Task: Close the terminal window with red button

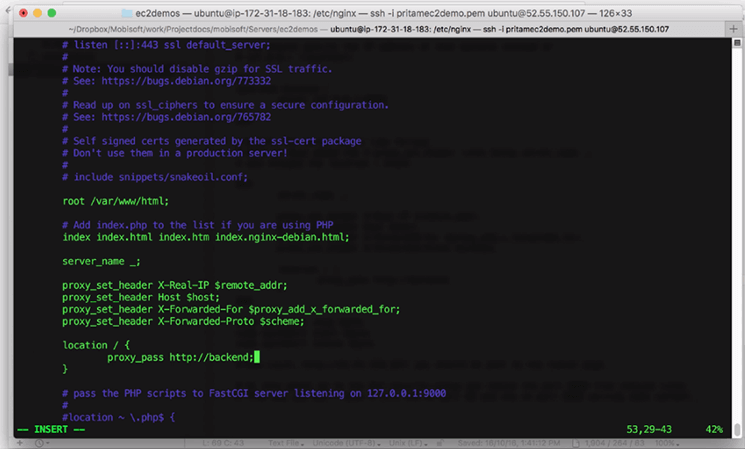Action: click(23, 13)
